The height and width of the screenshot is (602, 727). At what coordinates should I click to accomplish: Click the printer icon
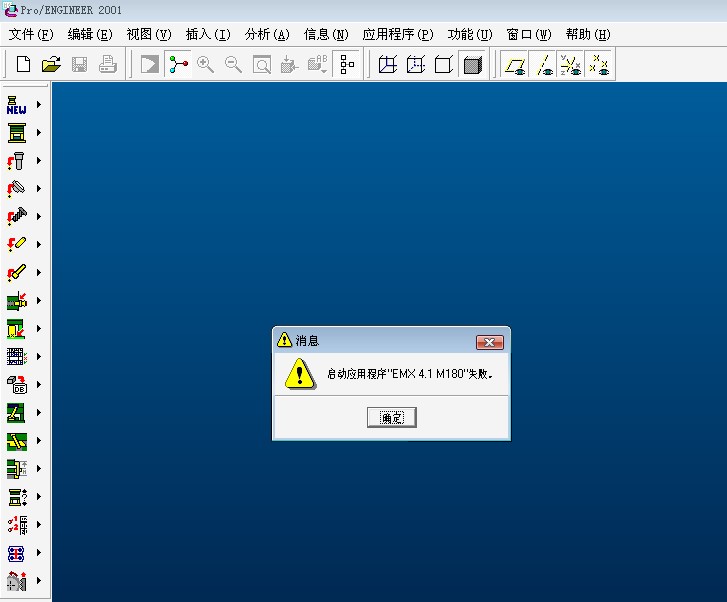[108, 64]
